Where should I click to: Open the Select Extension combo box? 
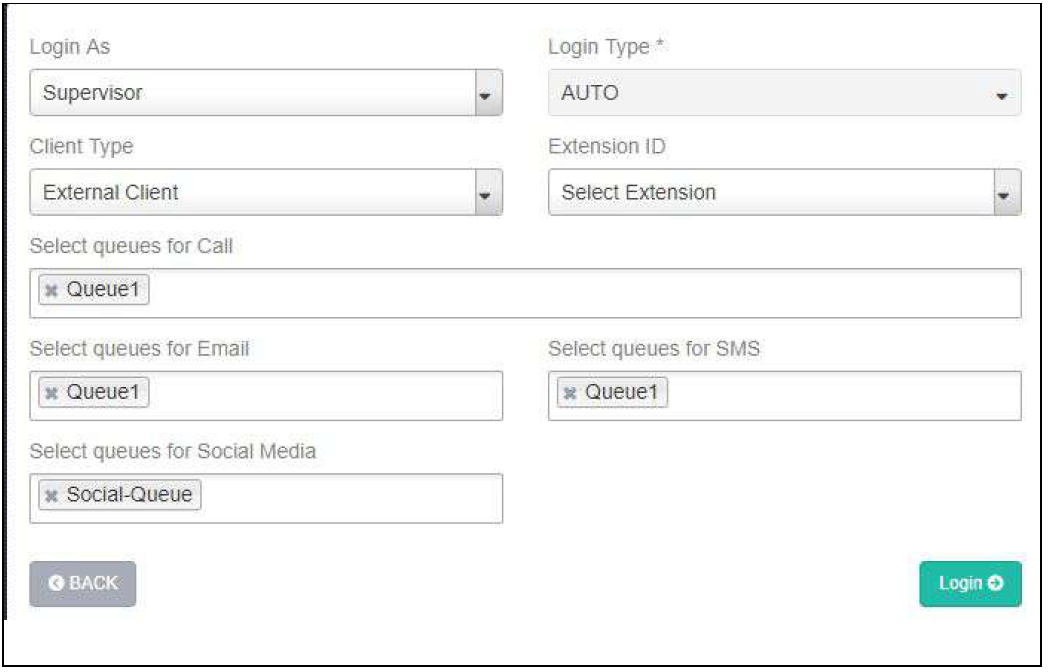click(x=770, y=193)
